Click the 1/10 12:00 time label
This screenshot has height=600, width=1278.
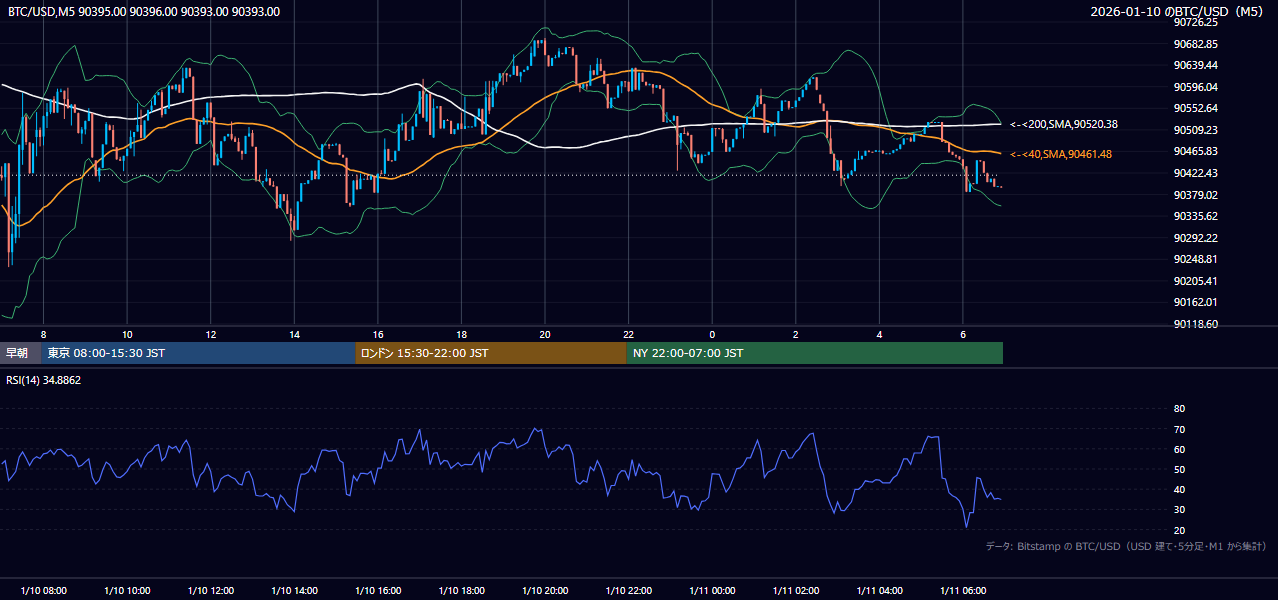tap(210, 591)
